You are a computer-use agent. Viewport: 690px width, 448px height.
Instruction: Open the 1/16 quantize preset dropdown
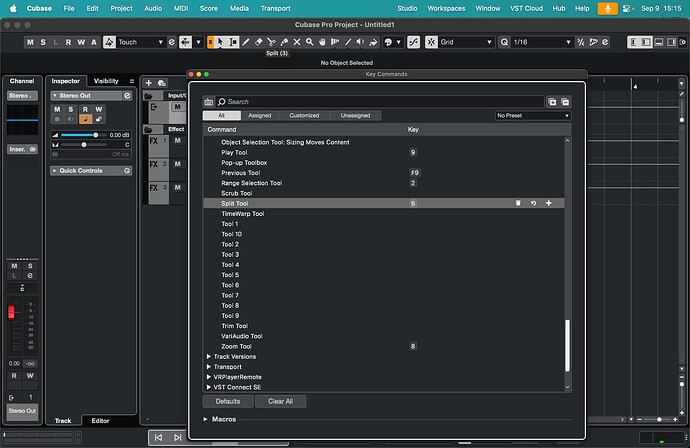click(x=542, y=42)
